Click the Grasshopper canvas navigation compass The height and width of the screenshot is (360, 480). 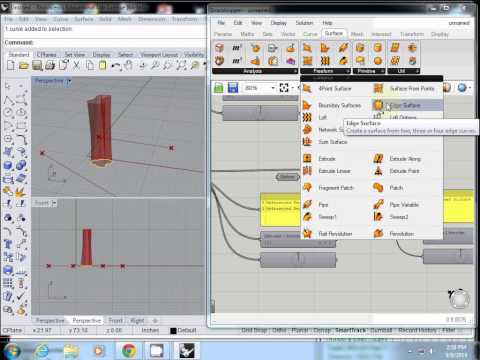point(459,299)
